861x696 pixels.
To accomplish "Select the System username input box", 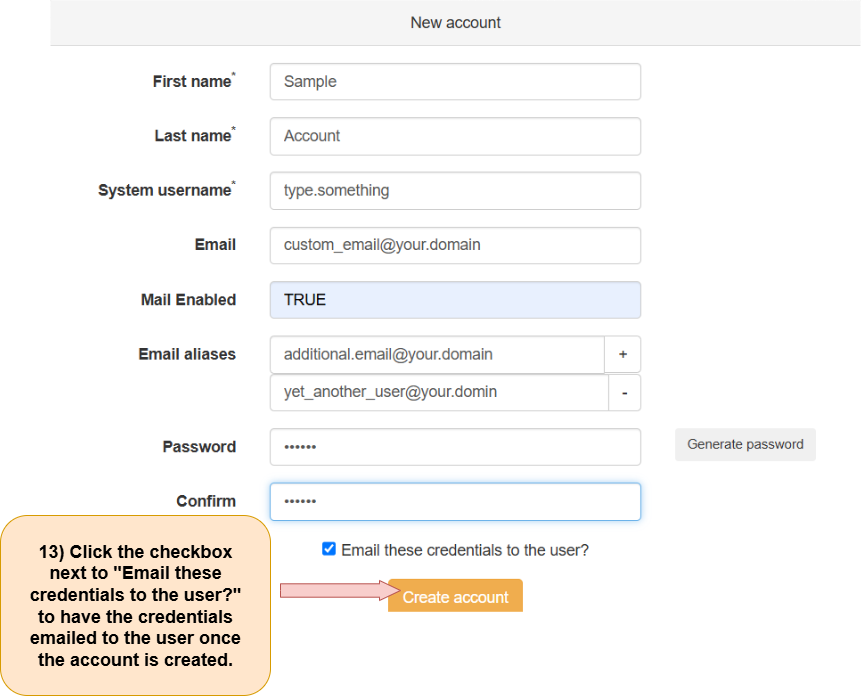I will tap(455, 190).
